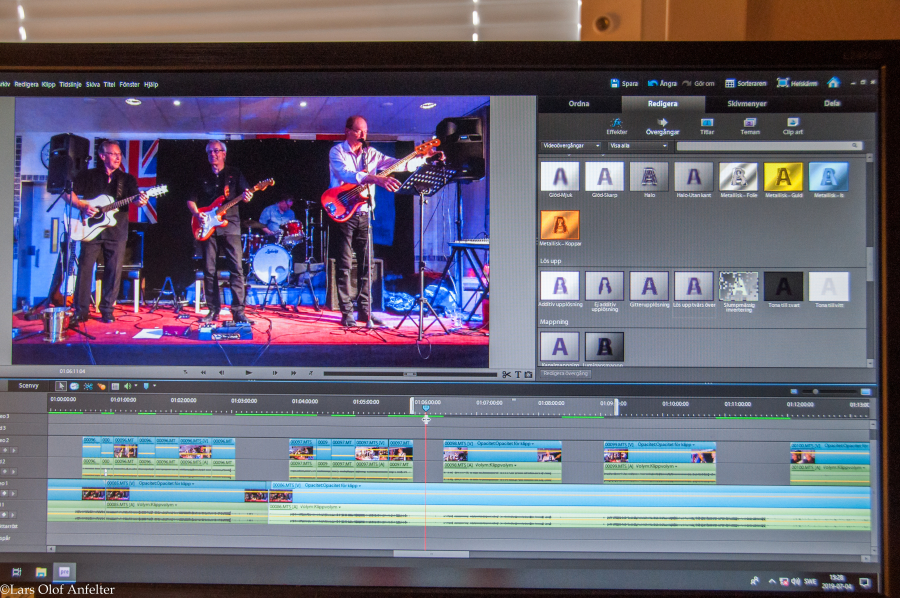Image resolution: width=900 pixels, height=598 pixels.
Task: Select the Metallisk-Folie transition
Action: pyautogui.click(x=739, y=176)
